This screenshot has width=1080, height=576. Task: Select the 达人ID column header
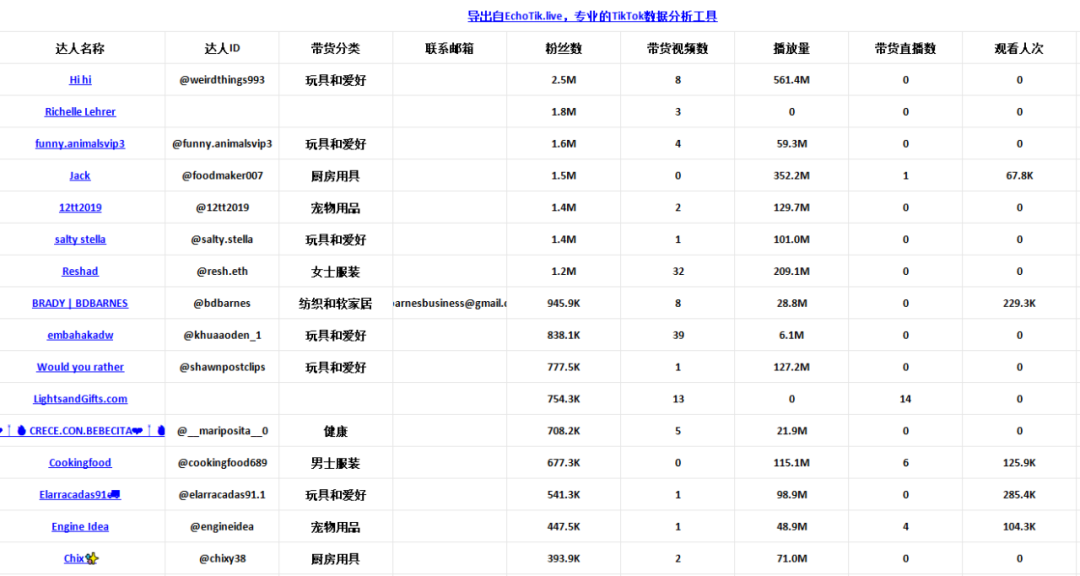pyautogui.click(x=222, y=48)
